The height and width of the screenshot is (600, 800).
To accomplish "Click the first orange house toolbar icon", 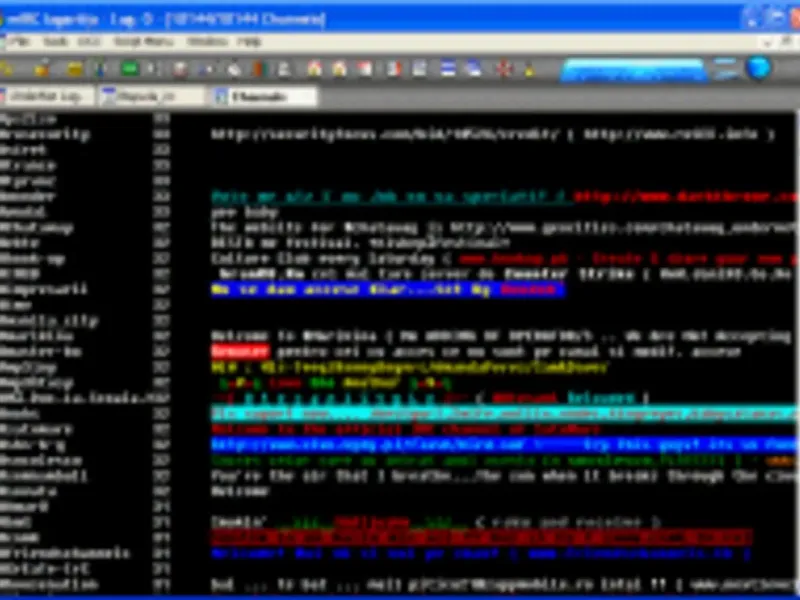I will (x=315, y=68).
